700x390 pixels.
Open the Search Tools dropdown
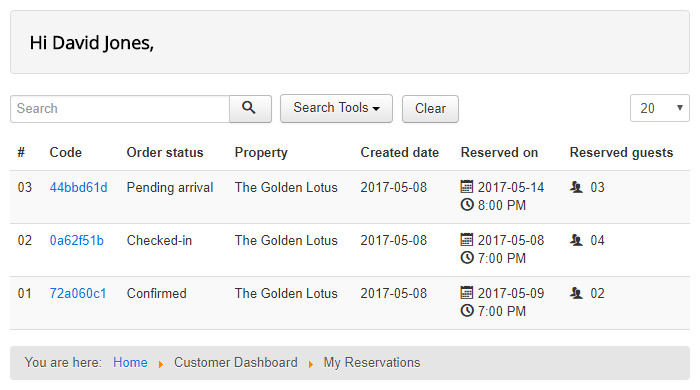(x=336, y=108)
